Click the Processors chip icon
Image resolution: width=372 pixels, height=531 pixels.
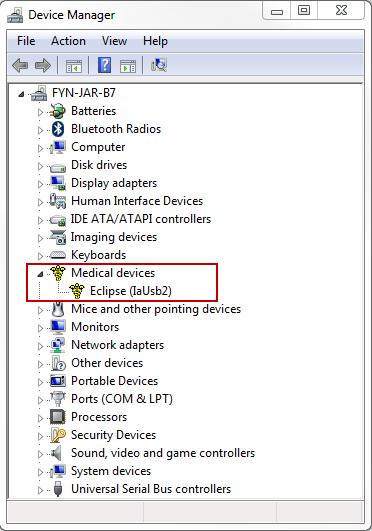58,417
